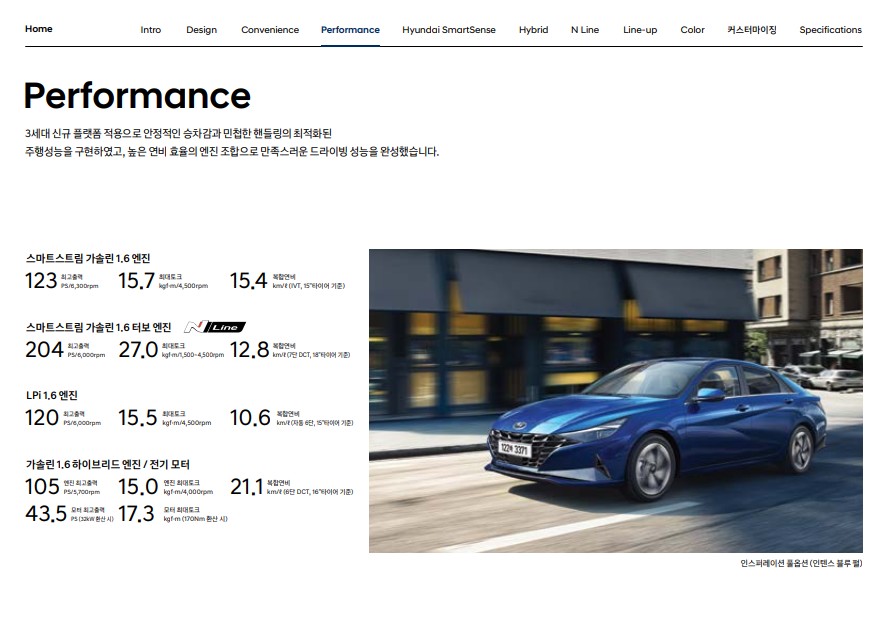Click the 27.0 torque value
The height and width of the screenshot is (623, 889).
(x=138, y=350)
